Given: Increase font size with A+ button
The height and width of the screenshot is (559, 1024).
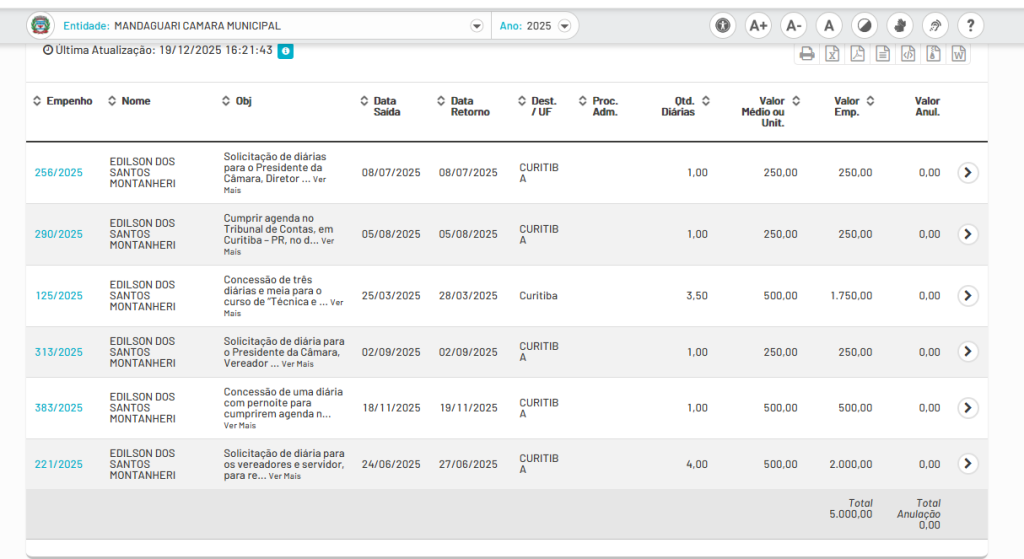Looking at the screenshot, I should (758, 26).
